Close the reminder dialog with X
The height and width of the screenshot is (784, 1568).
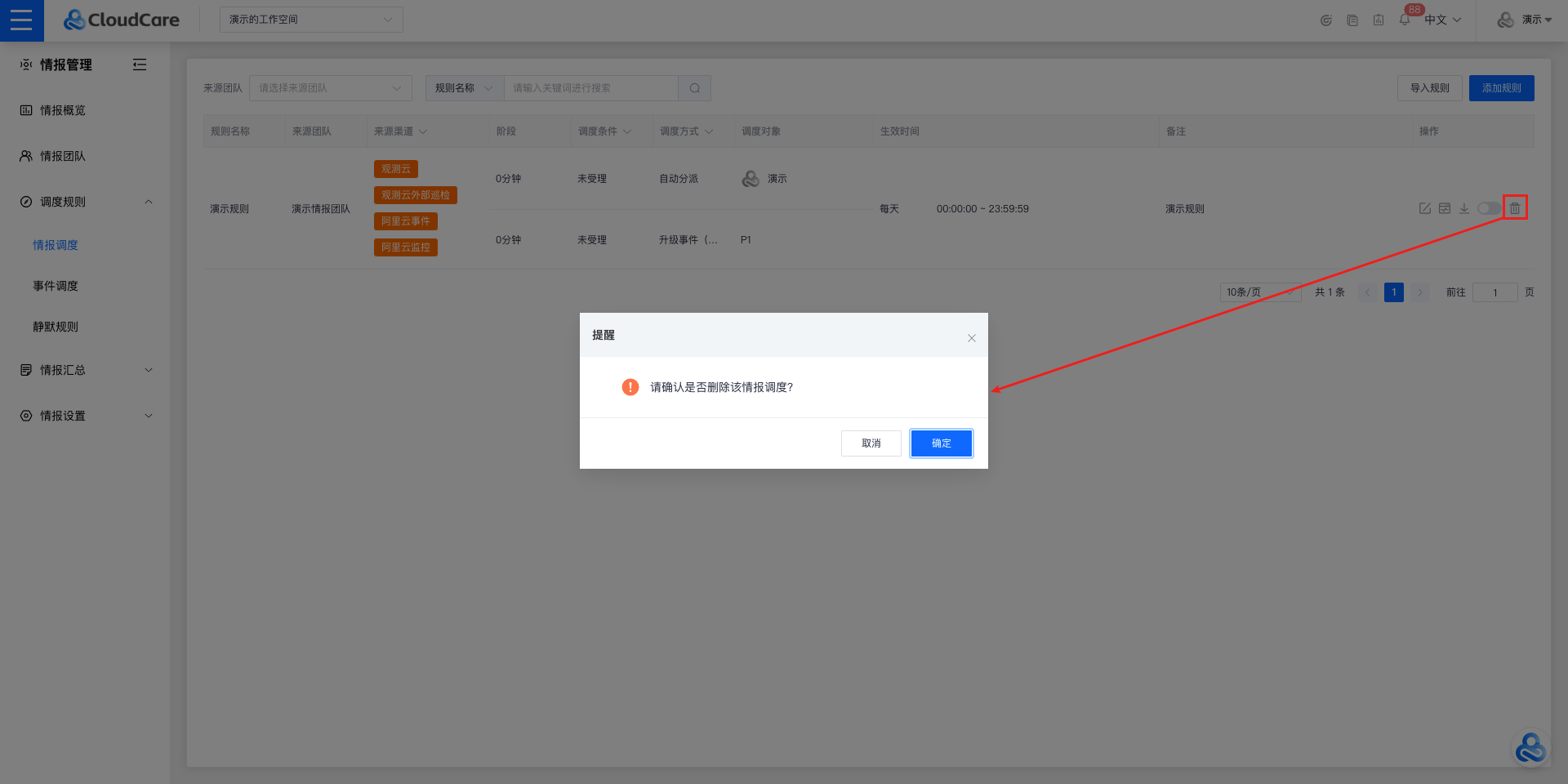pos(972,338)
